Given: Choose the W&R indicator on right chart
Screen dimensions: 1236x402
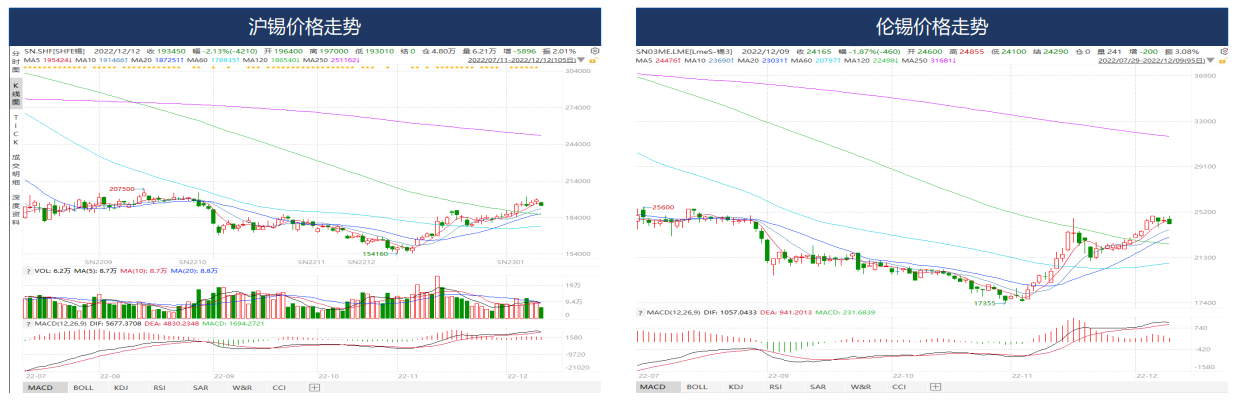Looking at the screenshot, I should coord(860,386).
